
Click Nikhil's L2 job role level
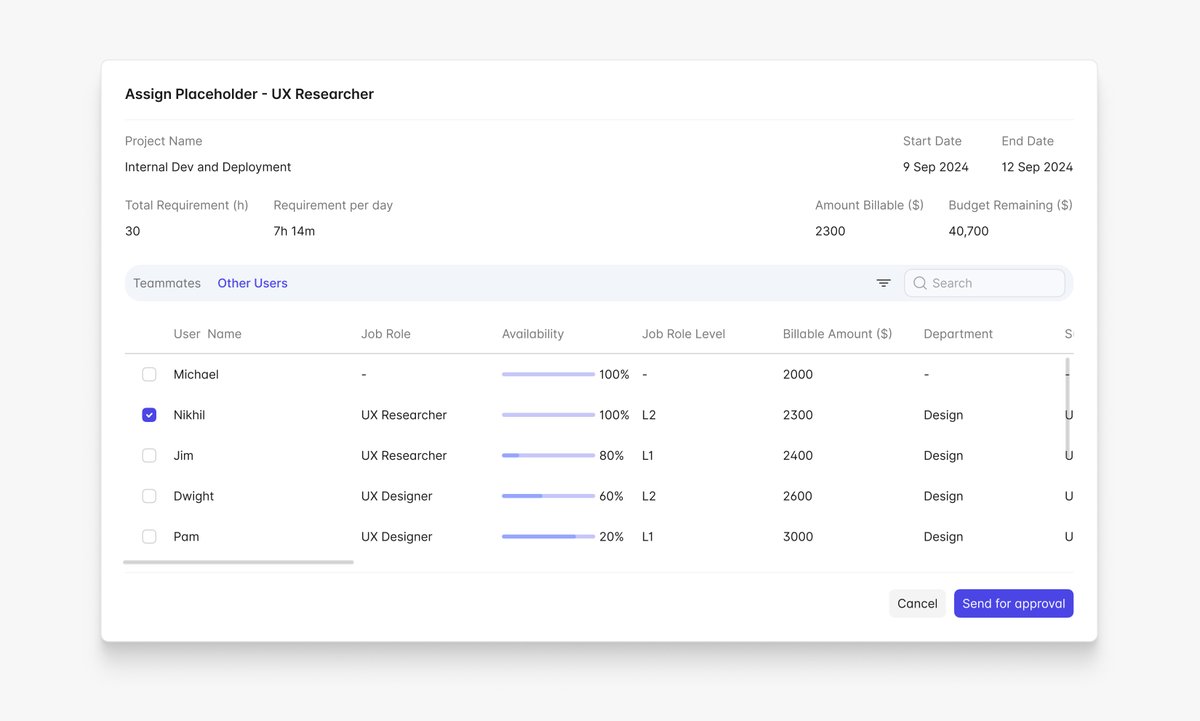pos(649,415)
